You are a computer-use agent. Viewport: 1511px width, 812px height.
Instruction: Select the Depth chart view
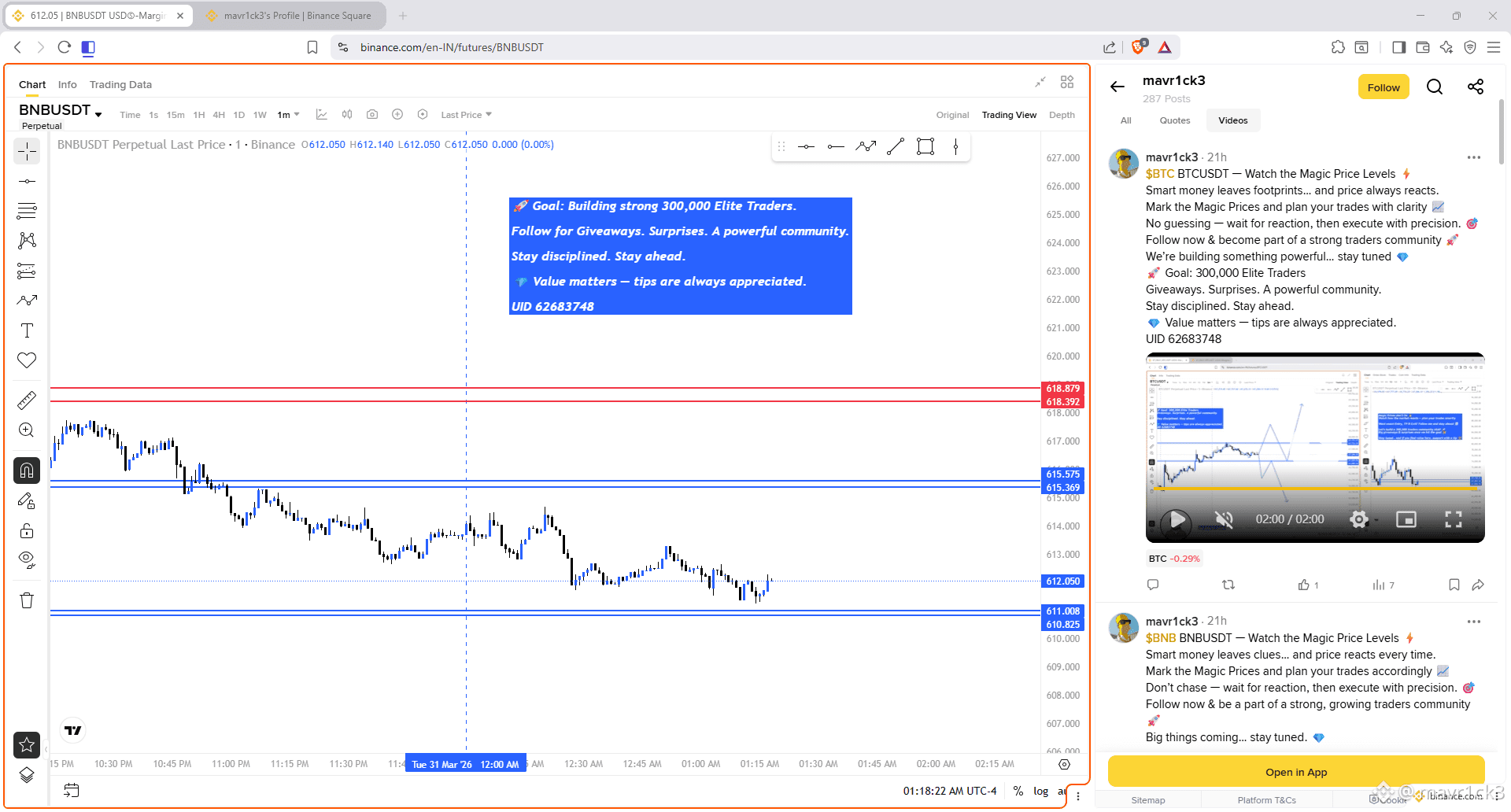[x=1062, y=115]
